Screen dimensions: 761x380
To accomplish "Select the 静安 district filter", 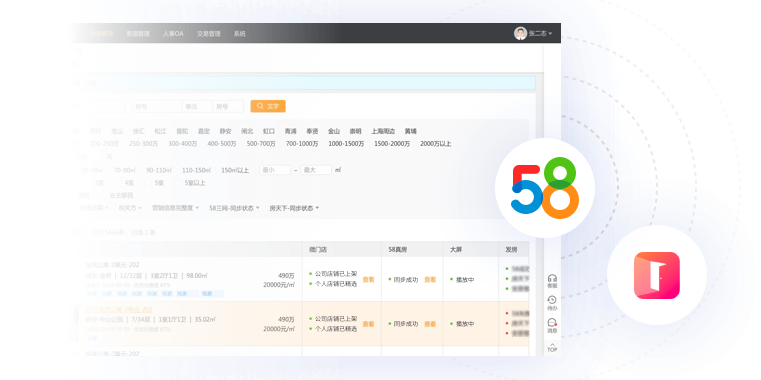I will point(226,131).
